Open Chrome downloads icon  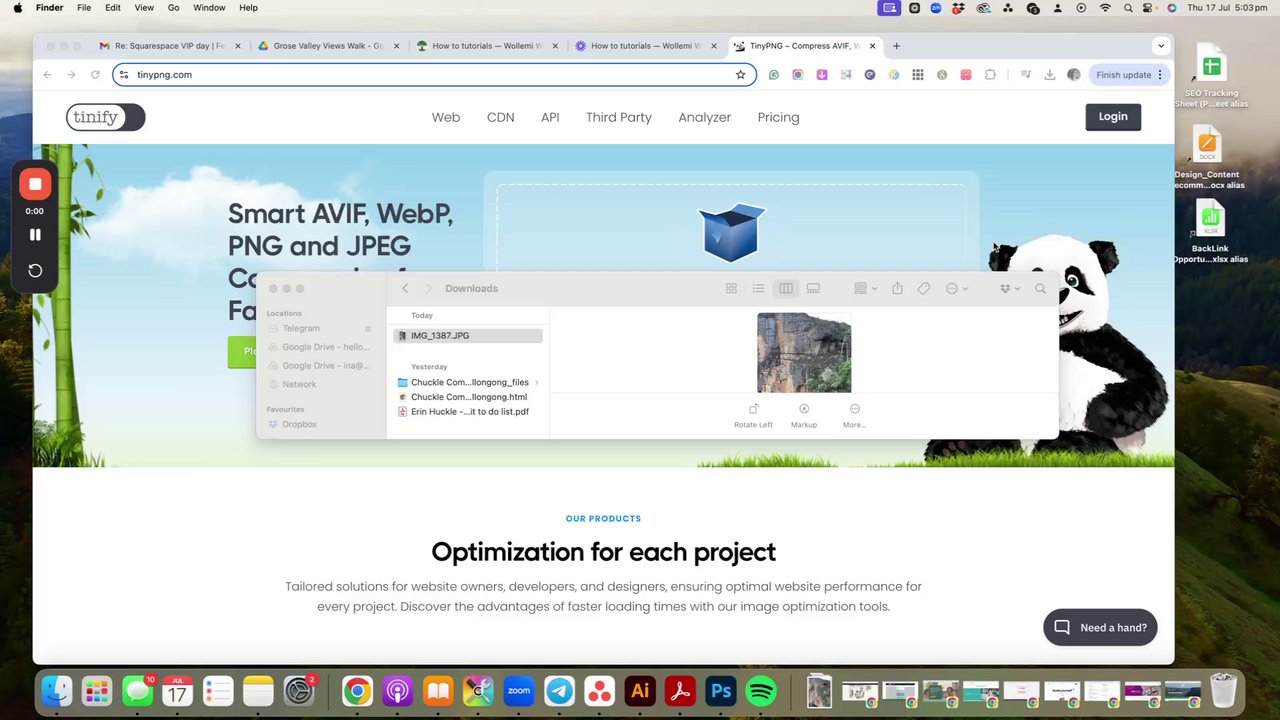point(1050,75)
